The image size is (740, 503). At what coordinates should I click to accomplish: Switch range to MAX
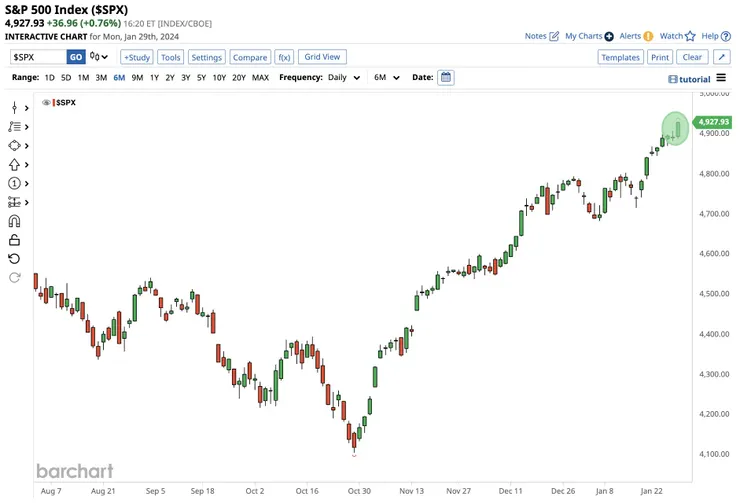click(260, 77)
